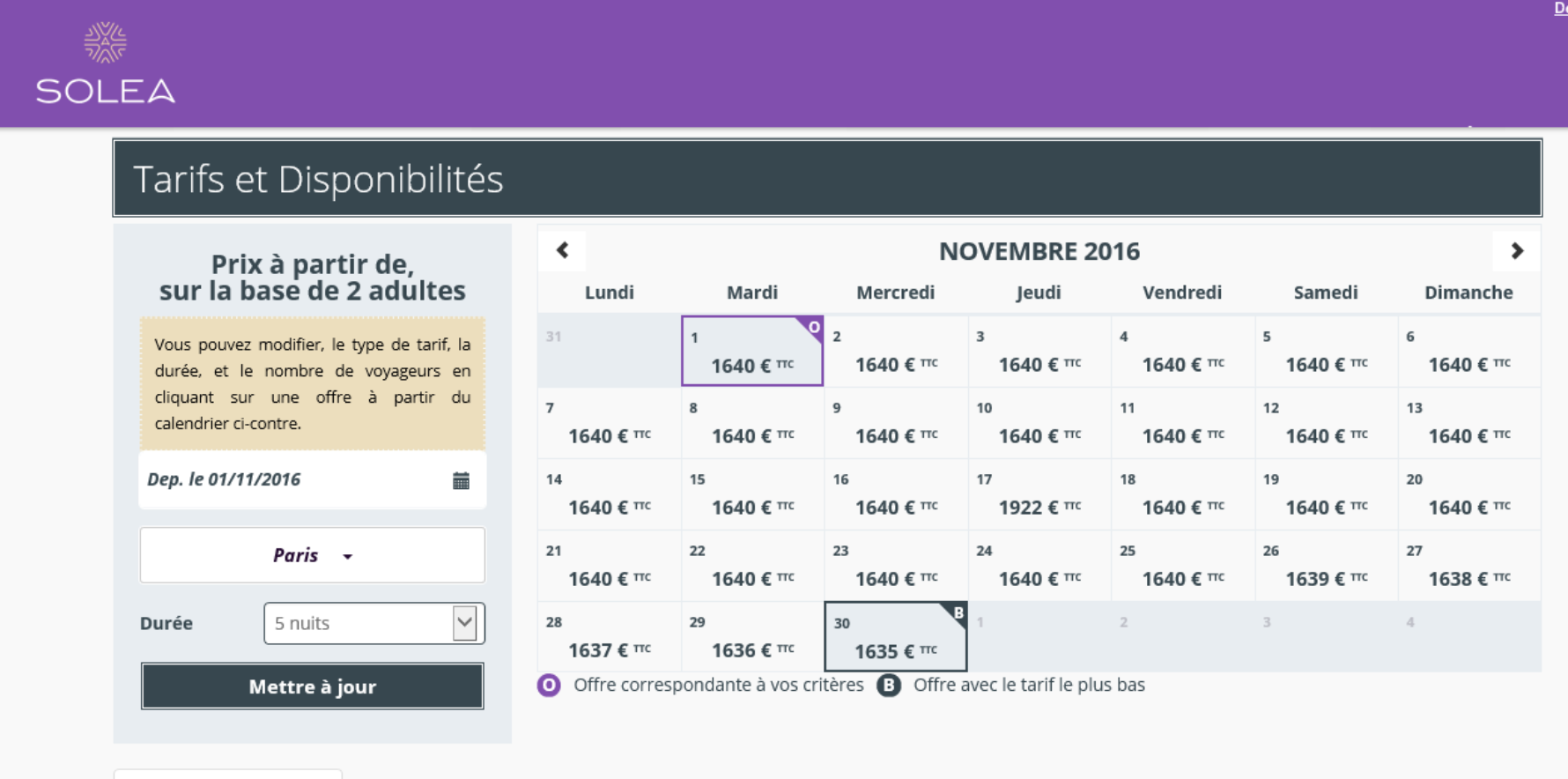
Task: Open the Paris departure city dropdown
Action: pyautogui.click(x=313, y=555)
